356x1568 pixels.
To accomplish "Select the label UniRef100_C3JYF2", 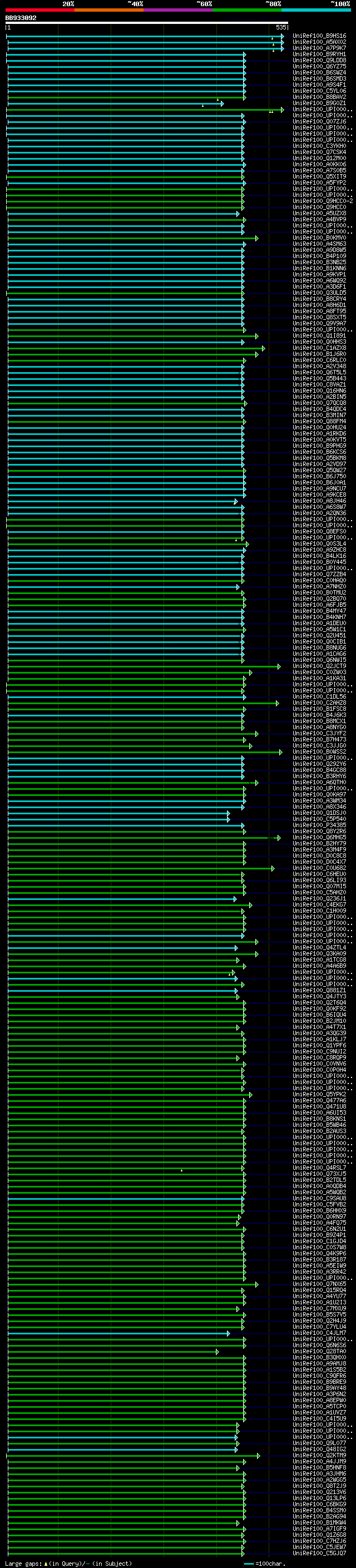I will coord(319,734).
